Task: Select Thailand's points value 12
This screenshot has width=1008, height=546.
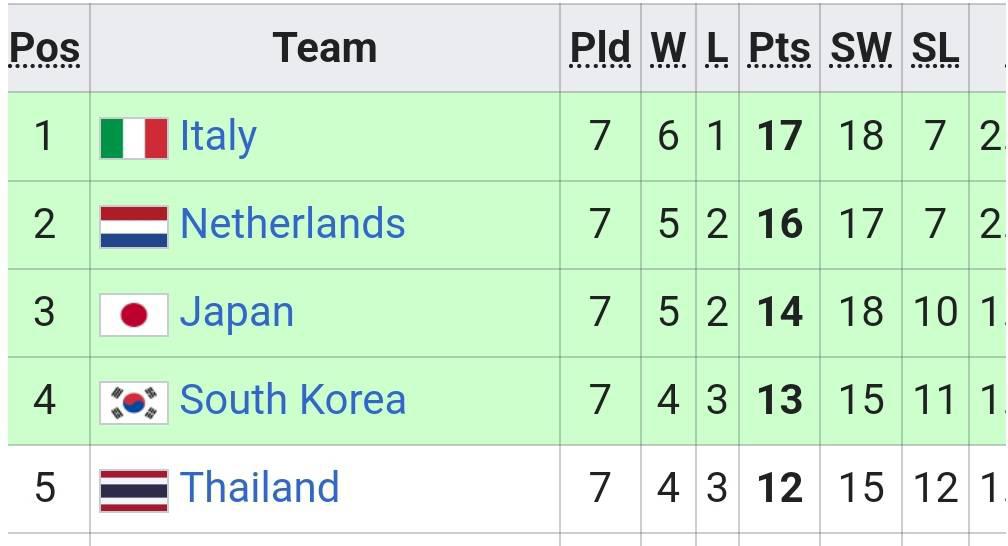Action: [779, 488]
